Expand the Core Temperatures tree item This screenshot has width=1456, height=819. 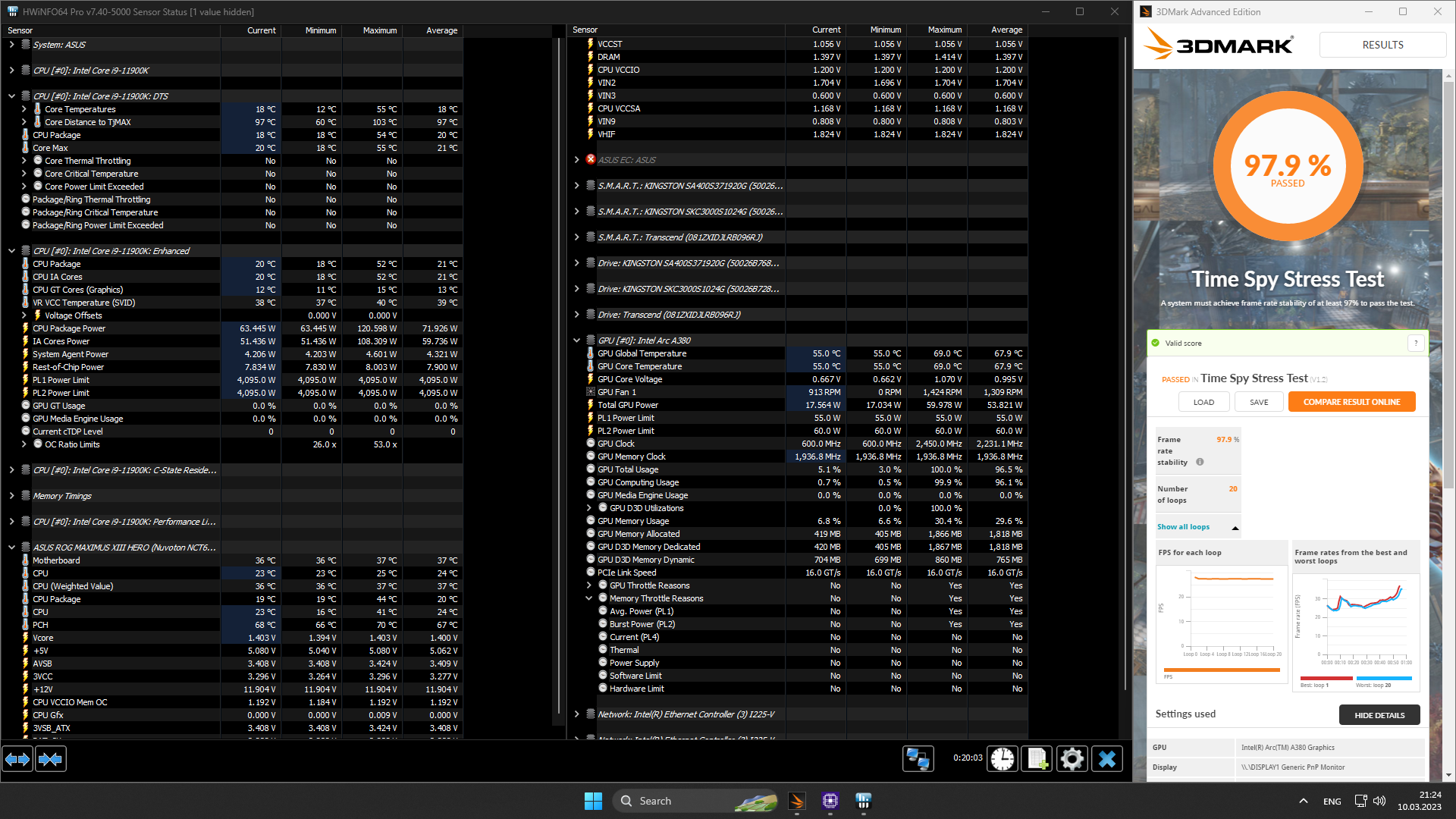pos(24,109)
